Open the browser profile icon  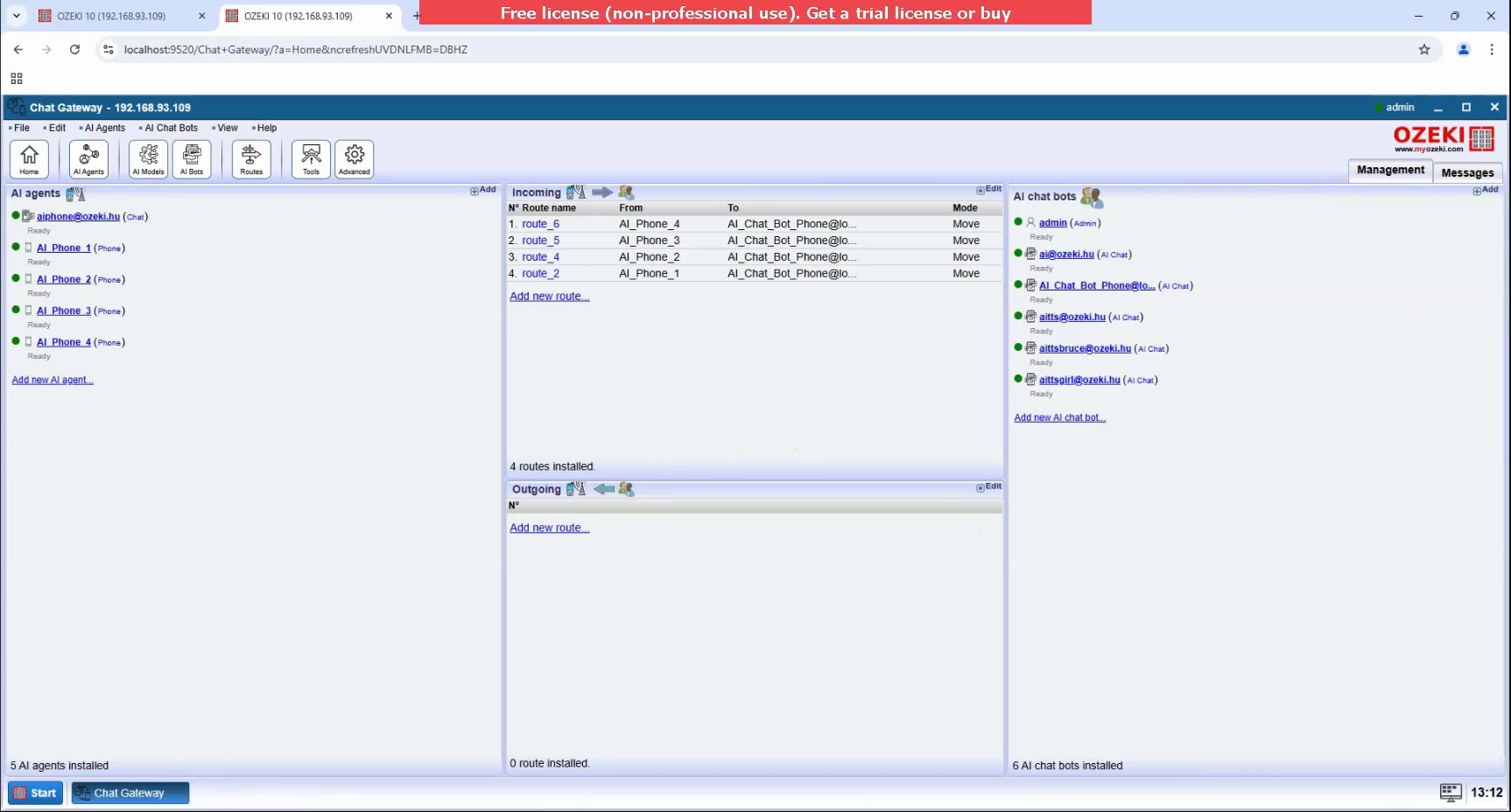[1463, 50]
